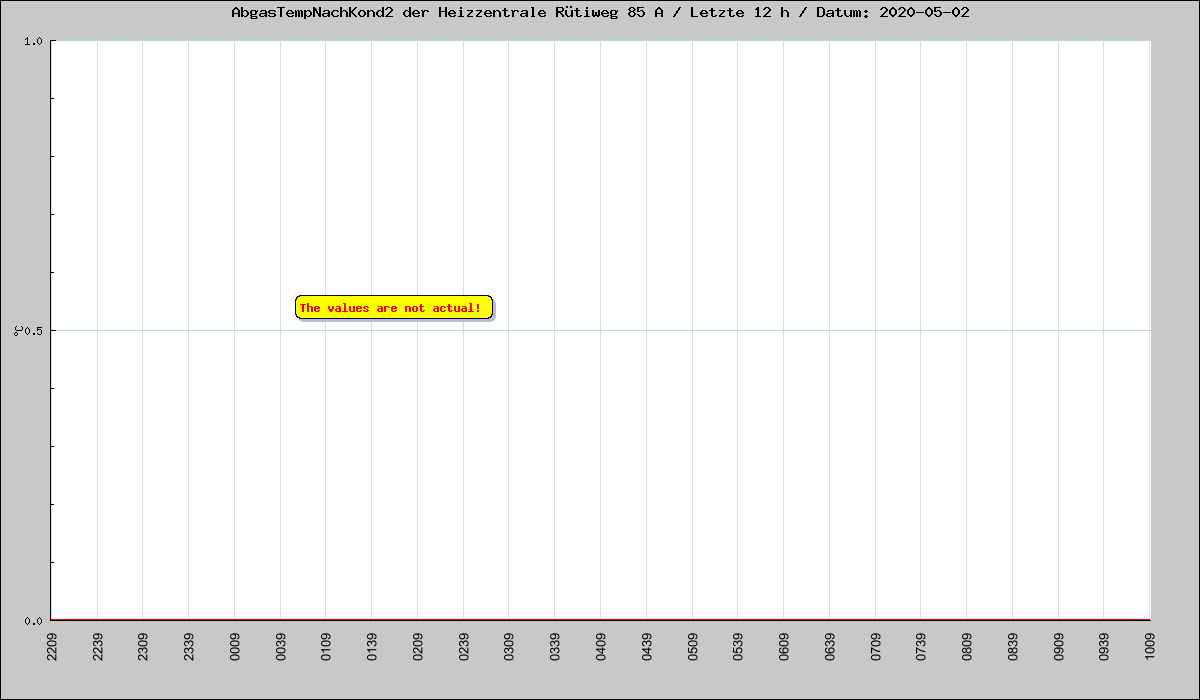
Task: Click the 2209 time label
Action: [x=52, y=647]
